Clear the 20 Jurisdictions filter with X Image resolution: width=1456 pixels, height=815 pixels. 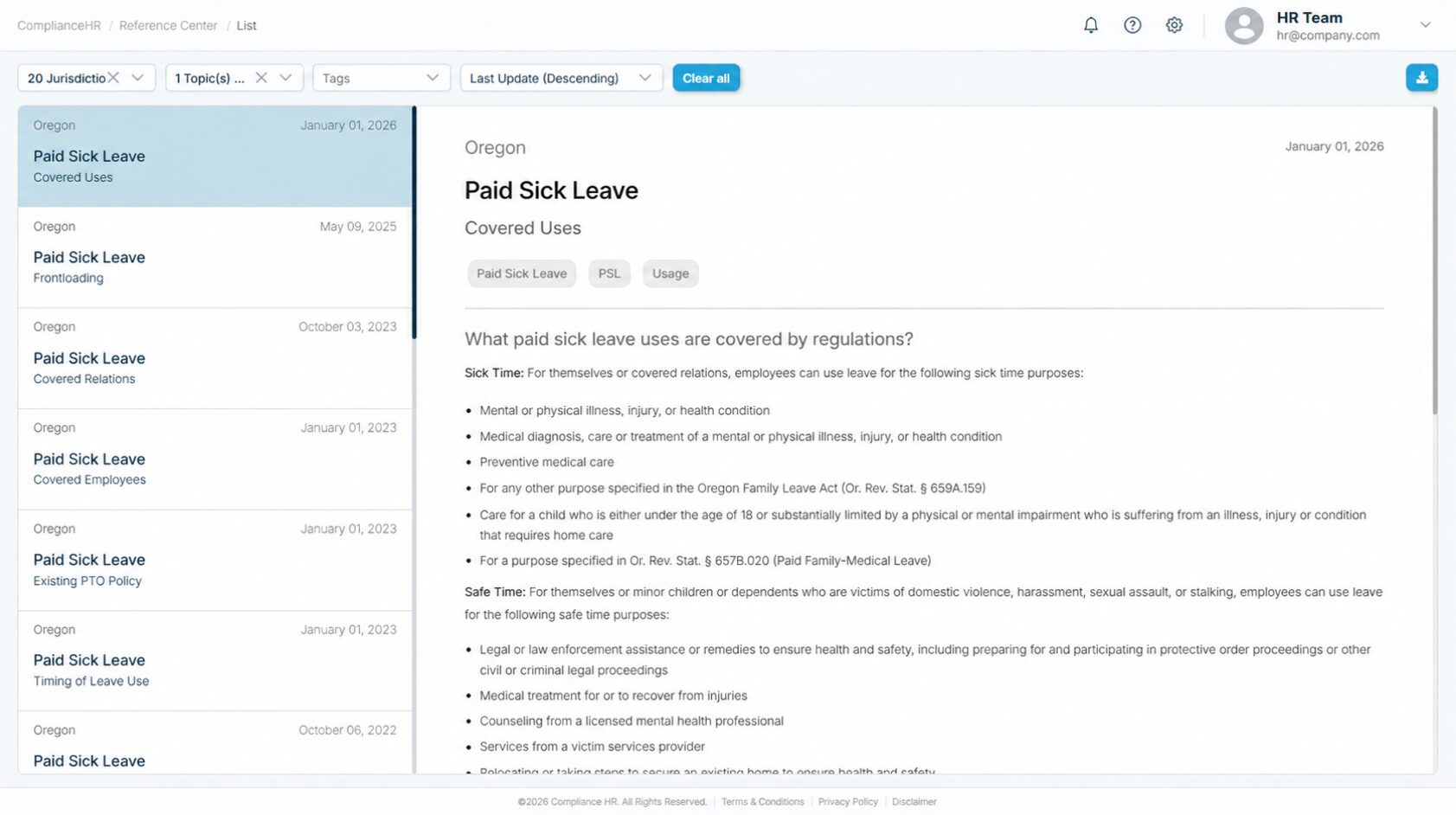tap(113, 78)
